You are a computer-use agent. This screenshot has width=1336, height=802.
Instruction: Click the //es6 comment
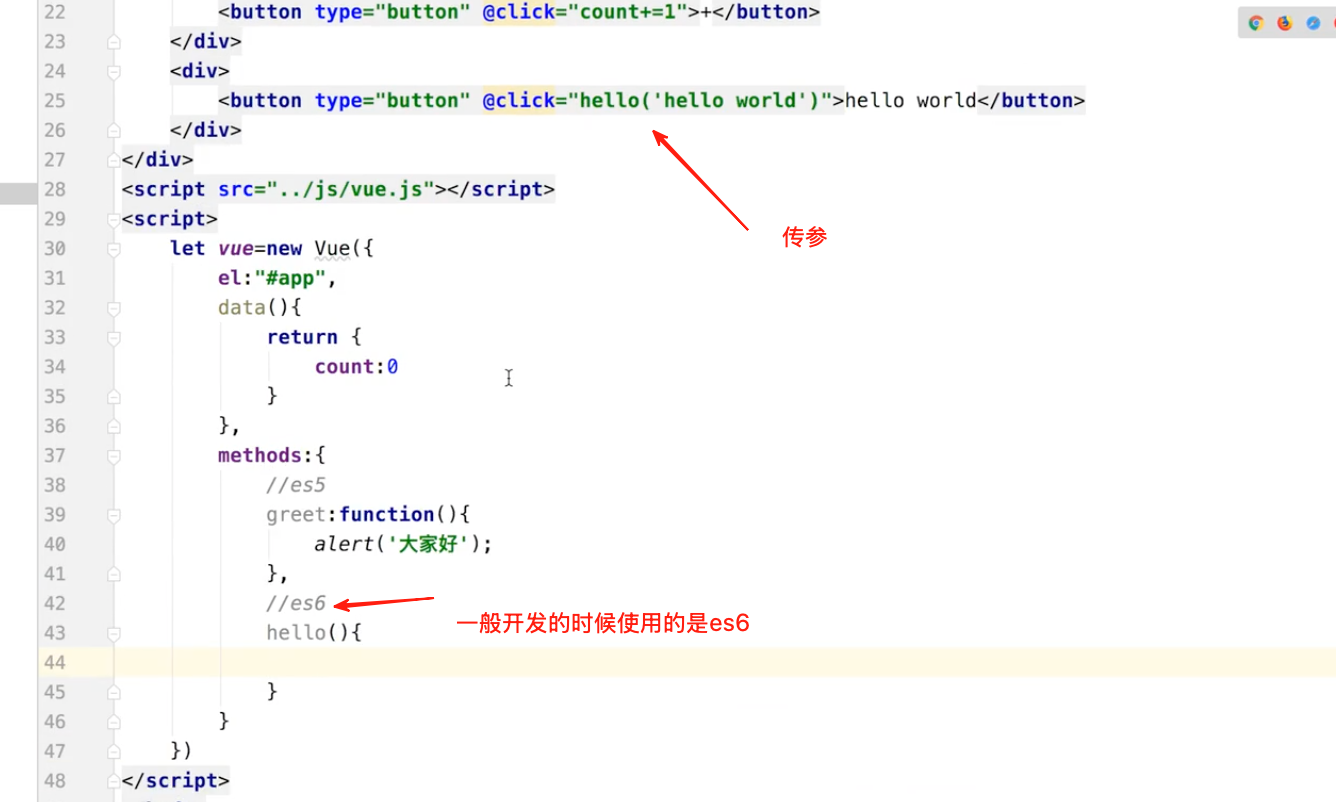pos(296,603)
